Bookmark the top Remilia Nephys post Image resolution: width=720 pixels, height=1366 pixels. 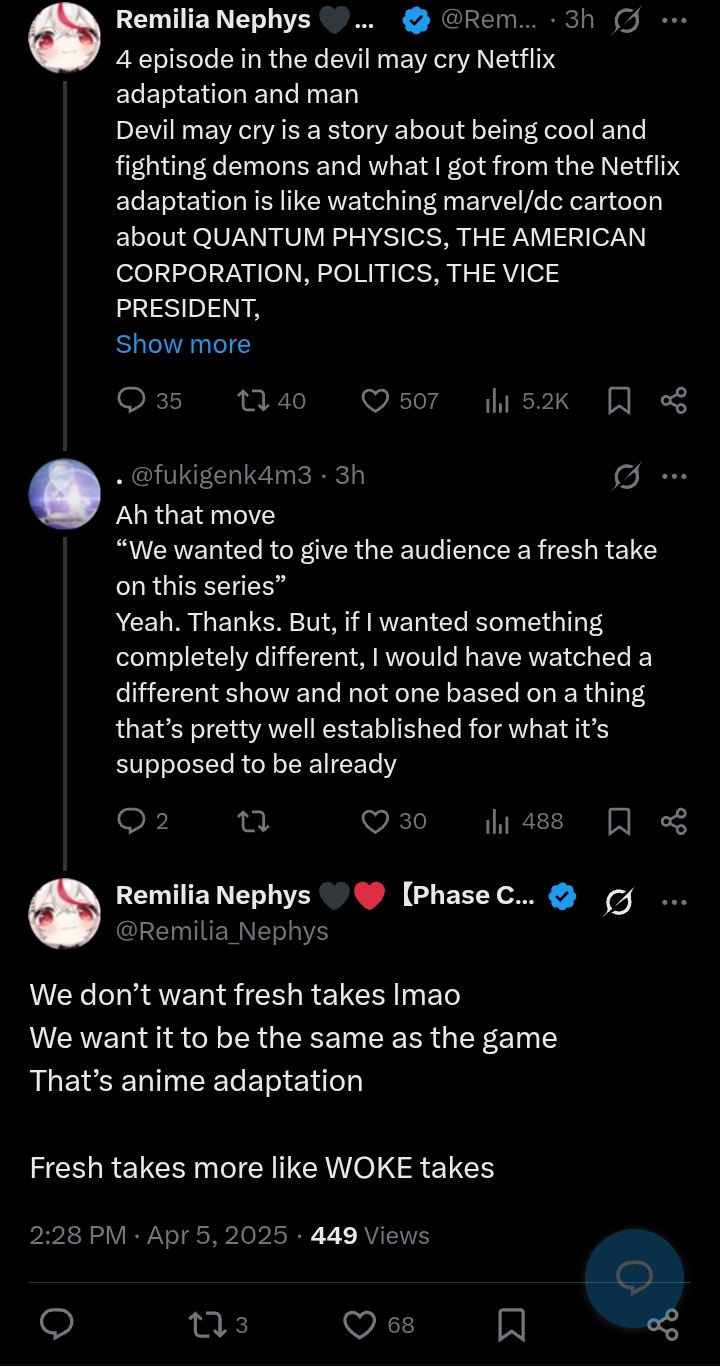[619, 401]
